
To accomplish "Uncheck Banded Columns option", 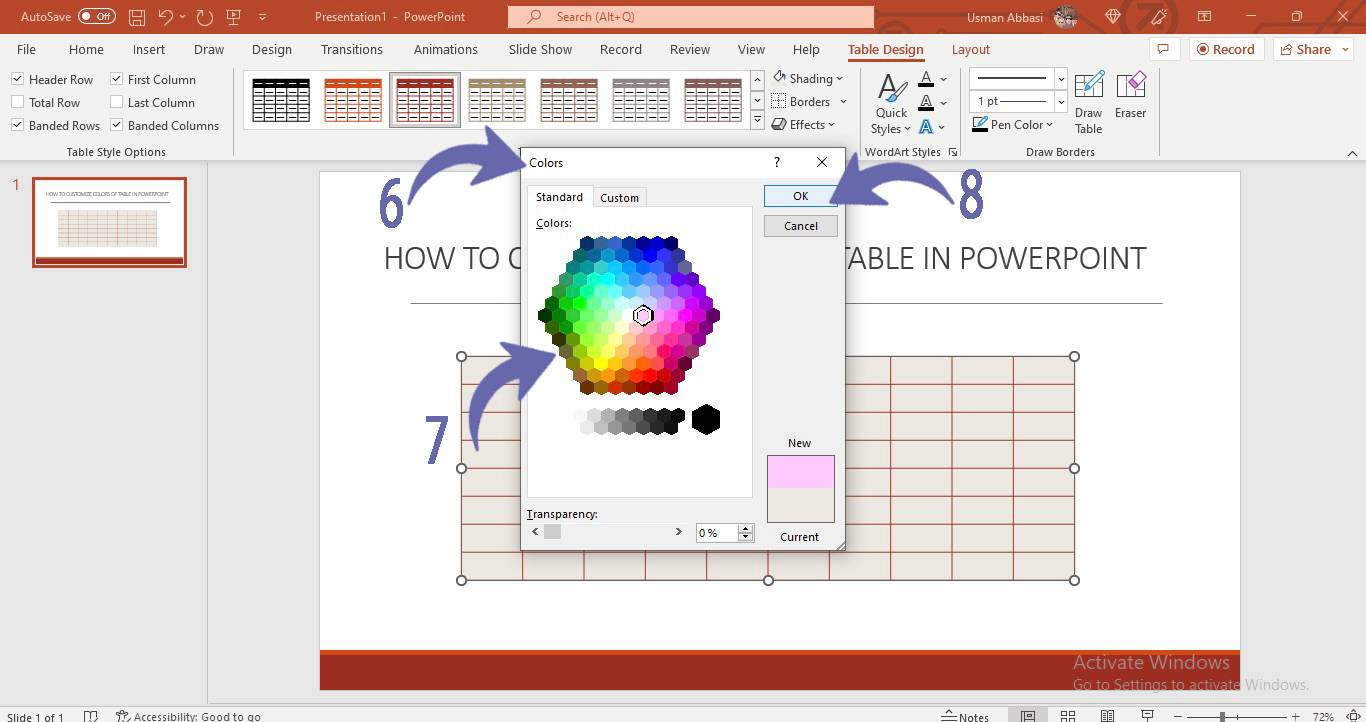I will tap(116, 125).
